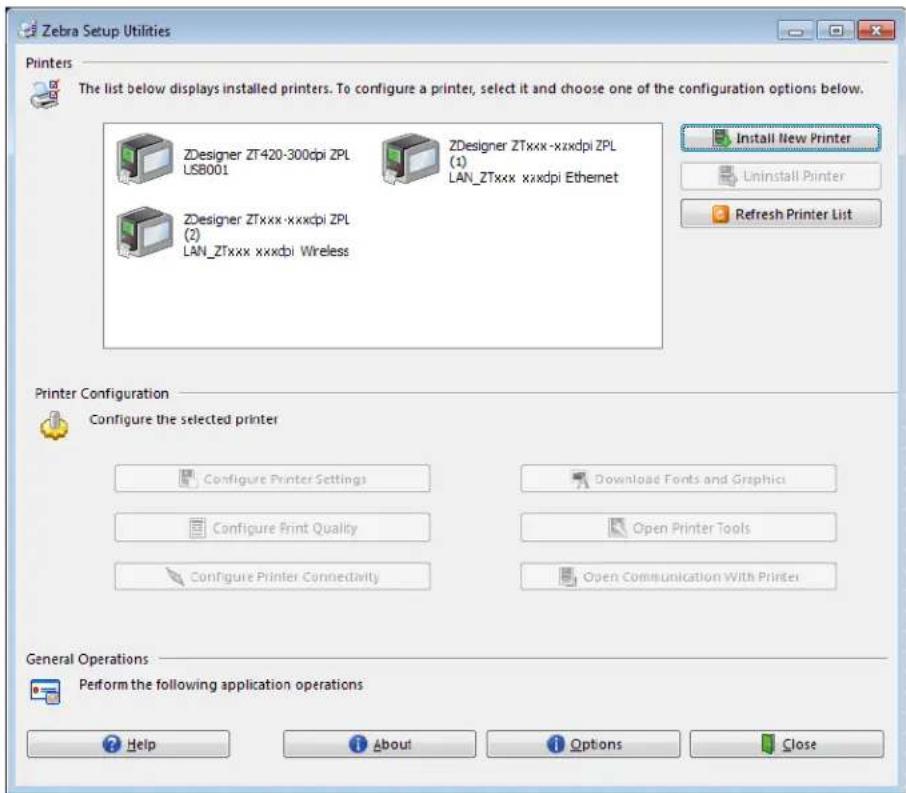
Task: Click the General Operations card icon
Action: pos(45,691)
